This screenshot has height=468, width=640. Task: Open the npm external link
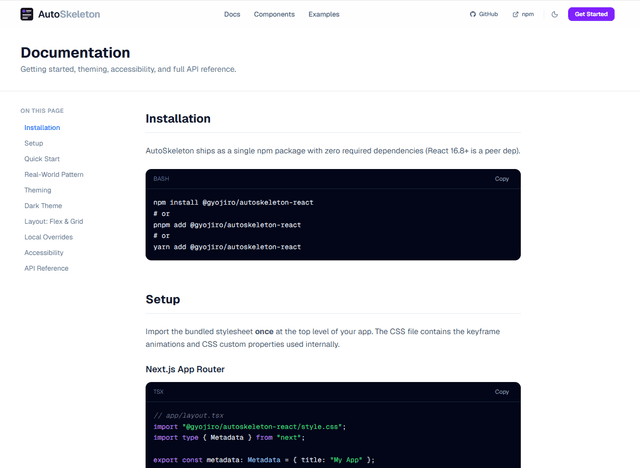point(523,14)
